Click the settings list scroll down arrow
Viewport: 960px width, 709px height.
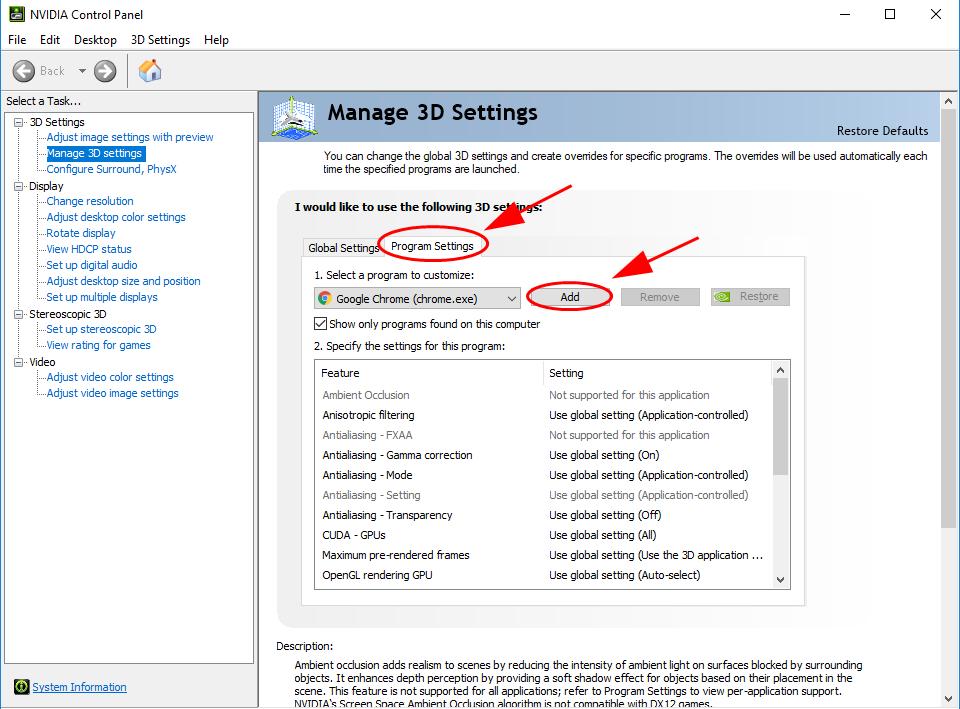781,579
